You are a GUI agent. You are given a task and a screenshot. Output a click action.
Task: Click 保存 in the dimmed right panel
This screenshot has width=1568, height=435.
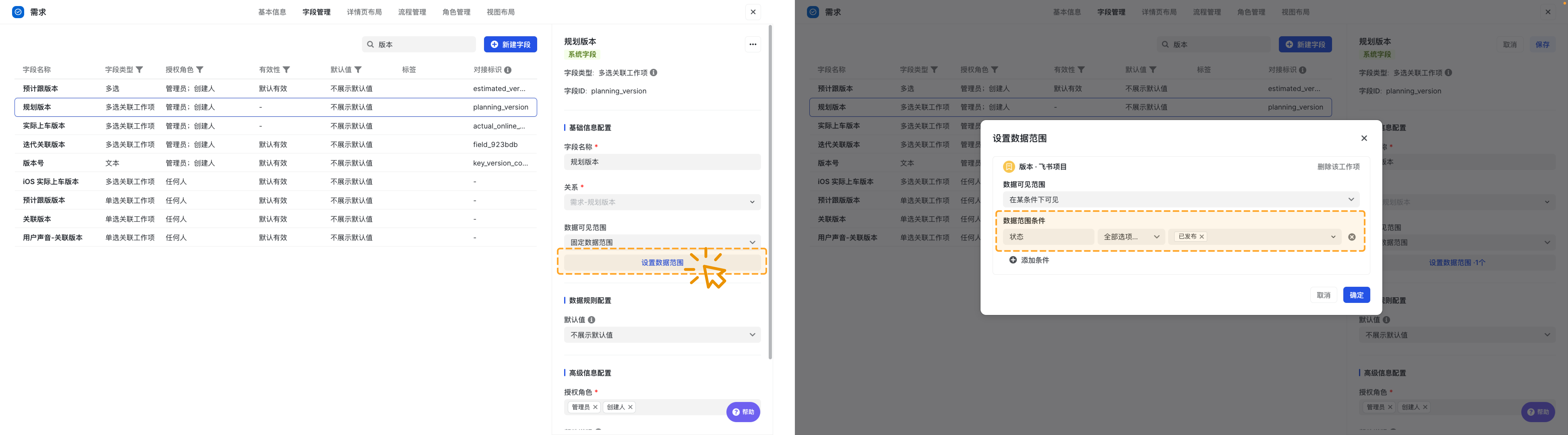[1542, 45]
